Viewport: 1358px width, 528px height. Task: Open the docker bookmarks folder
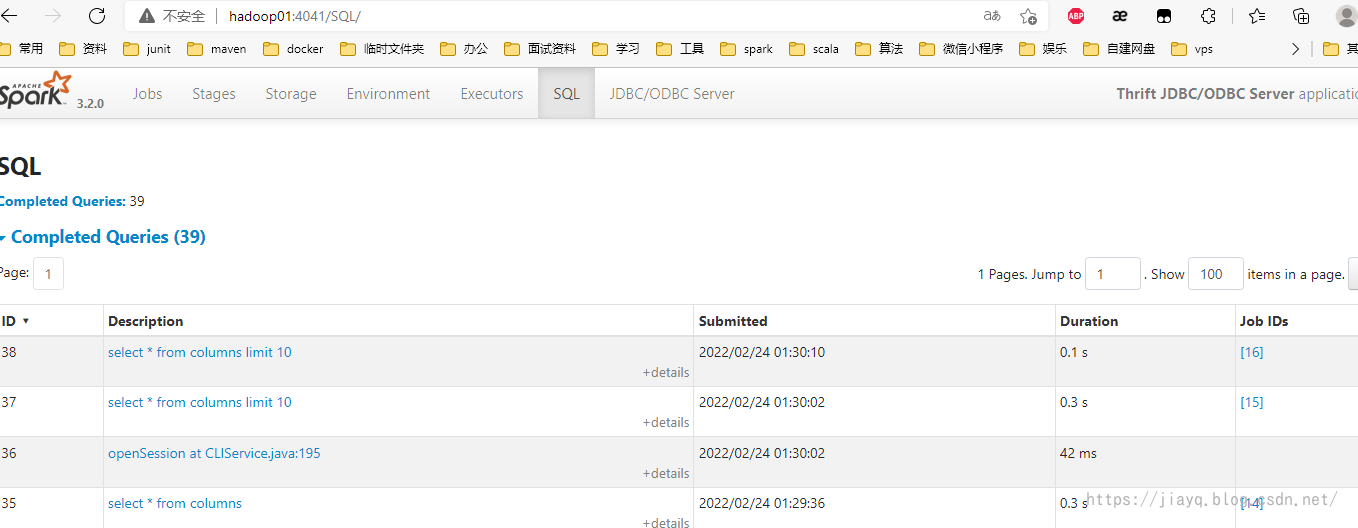pyautogui.click(x=292, y=48)
